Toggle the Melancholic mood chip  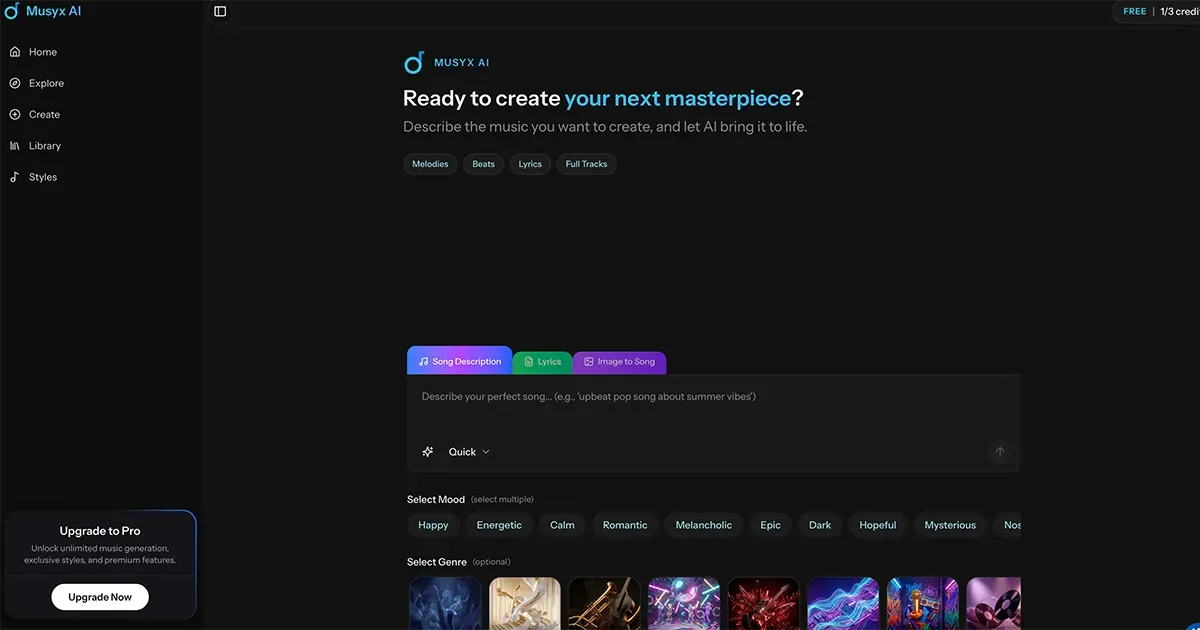(704, 525)
